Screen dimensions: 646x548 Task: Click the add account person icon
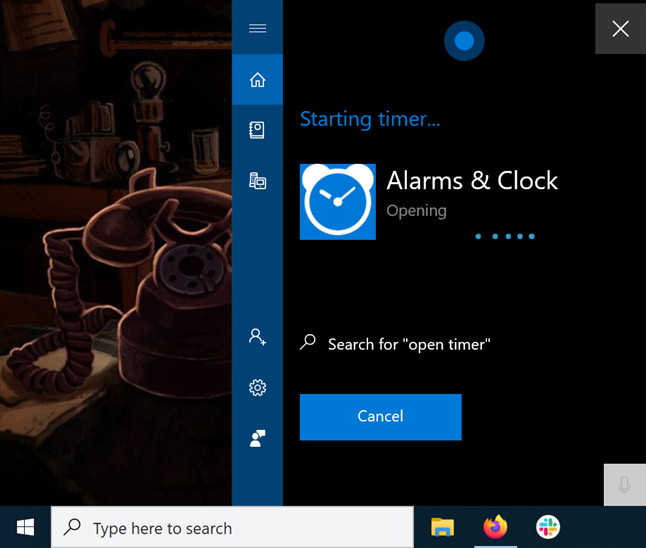[x=257, y=337]
